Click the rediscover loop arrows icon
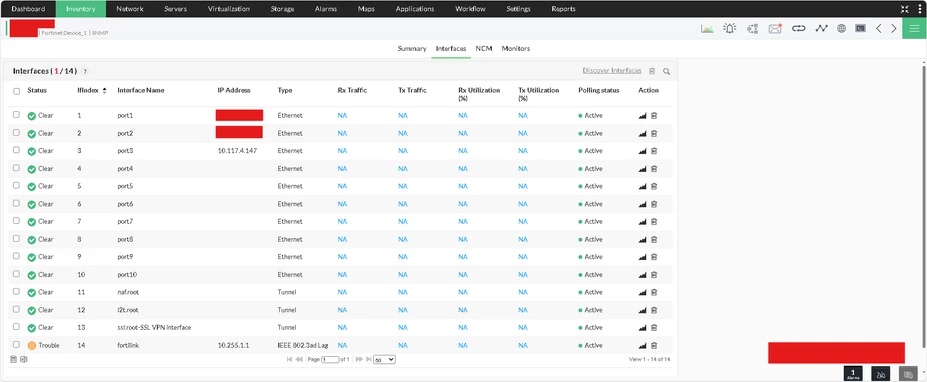927x382 pixels. pos(799,28)
